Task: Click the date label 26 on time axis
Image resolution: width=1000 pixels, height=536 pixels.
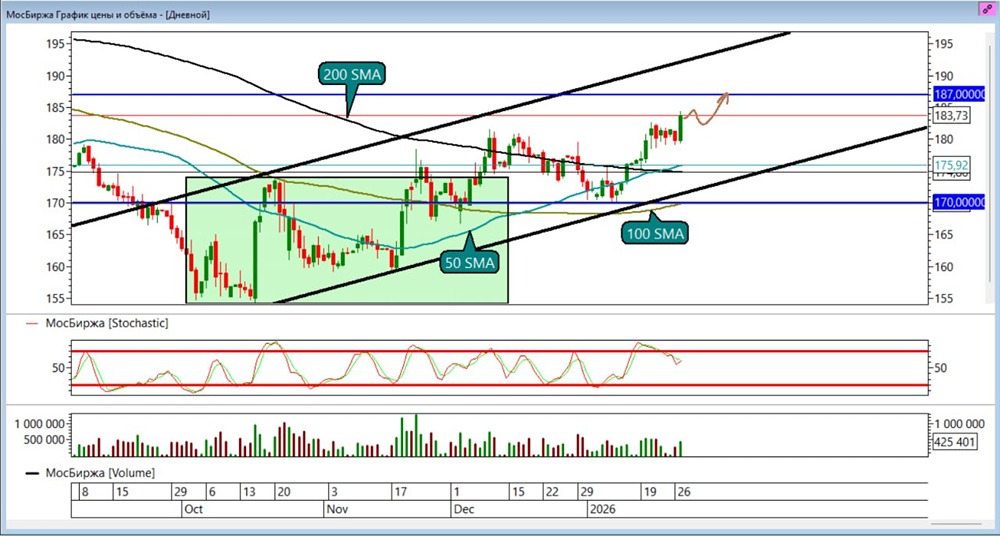Action: tap(684, 493)
